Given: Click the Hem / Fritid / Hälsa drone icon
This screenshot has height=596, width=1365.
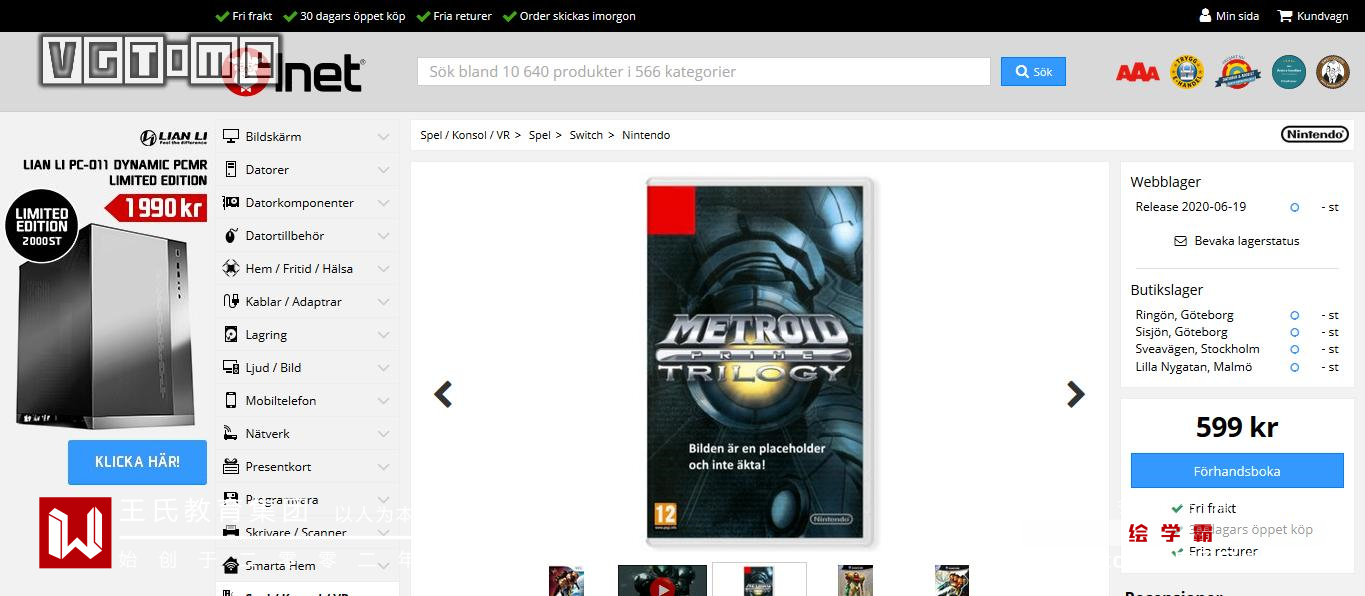Looking at the screenshot, I should click(231, 268).
